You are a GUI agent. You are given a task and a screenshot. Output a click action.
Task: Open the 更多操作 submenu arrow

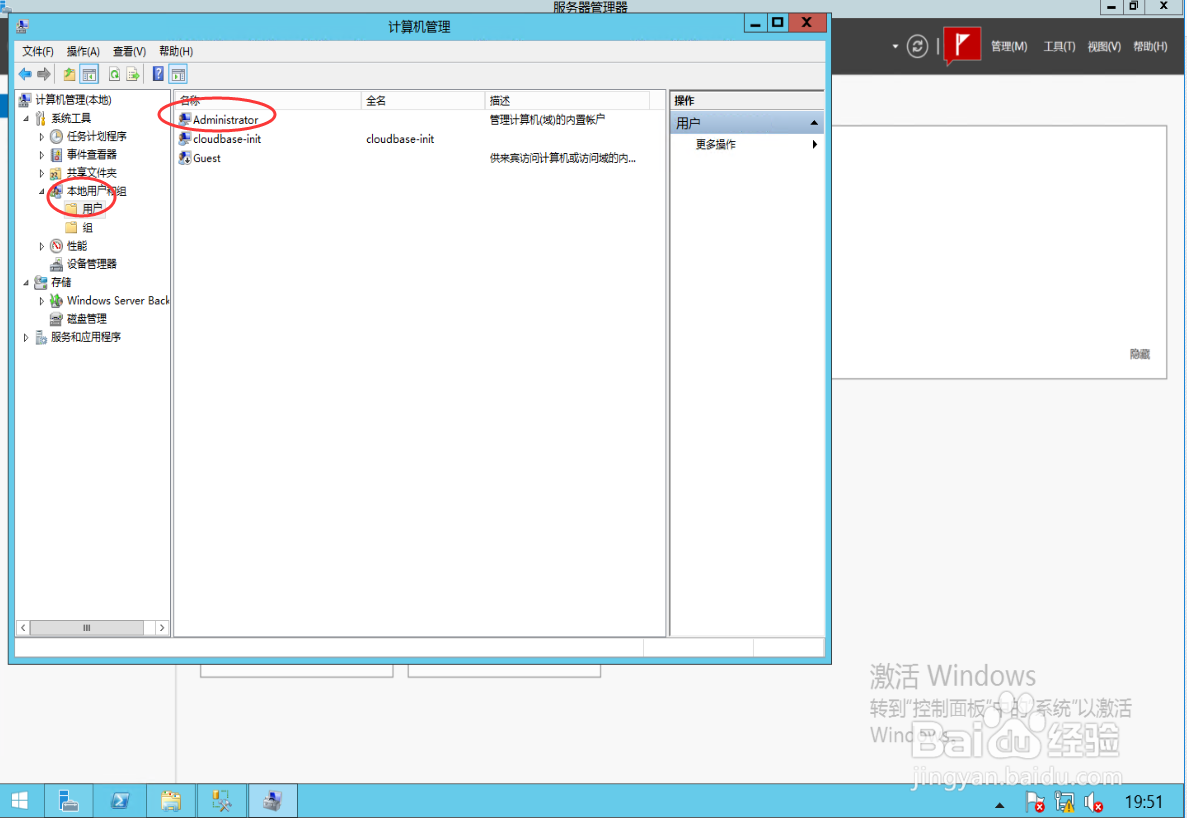click(815, 144)
